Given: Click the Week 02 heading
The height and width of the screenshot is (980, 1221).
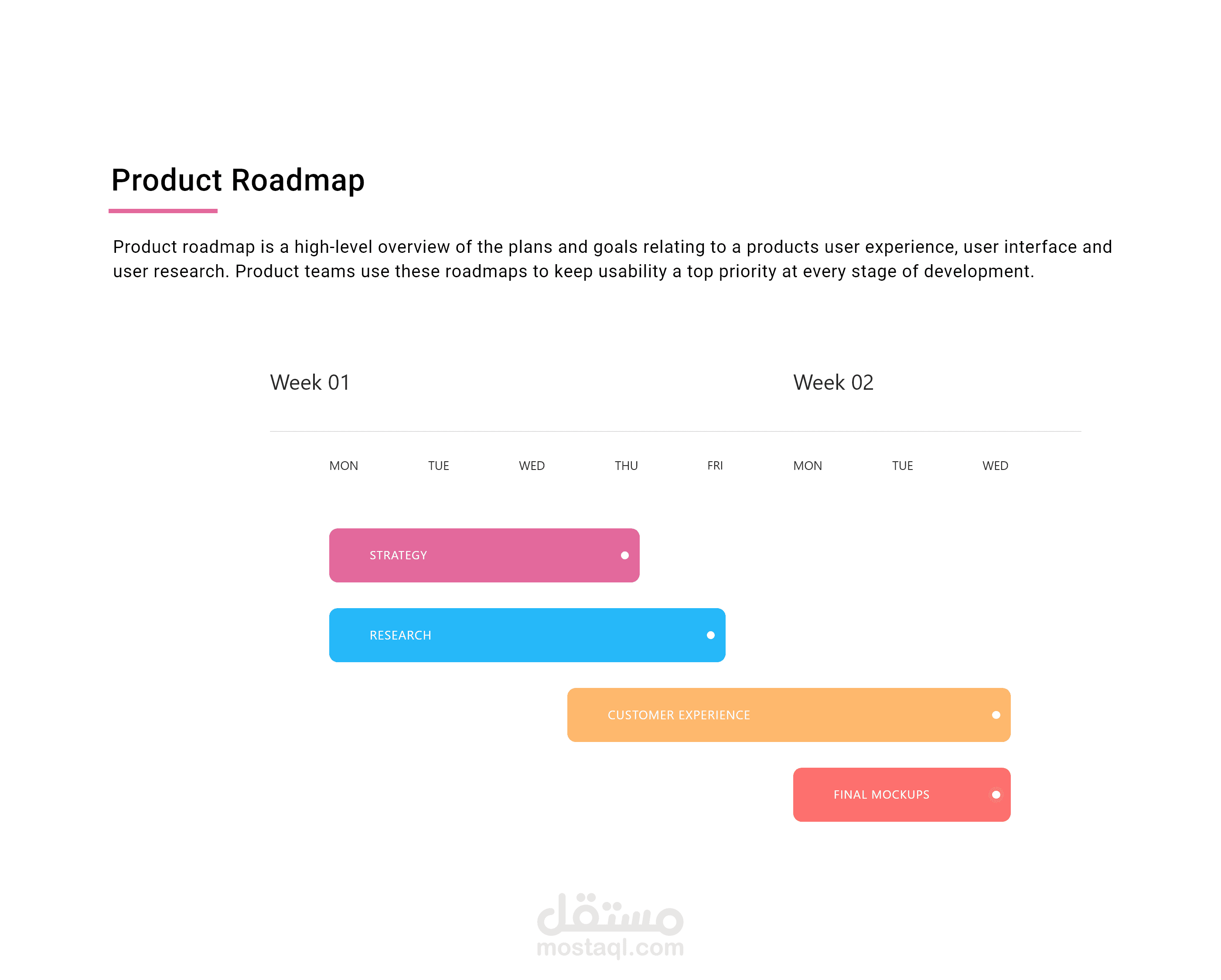Looking at the screenshot, I should click(833, 383).
